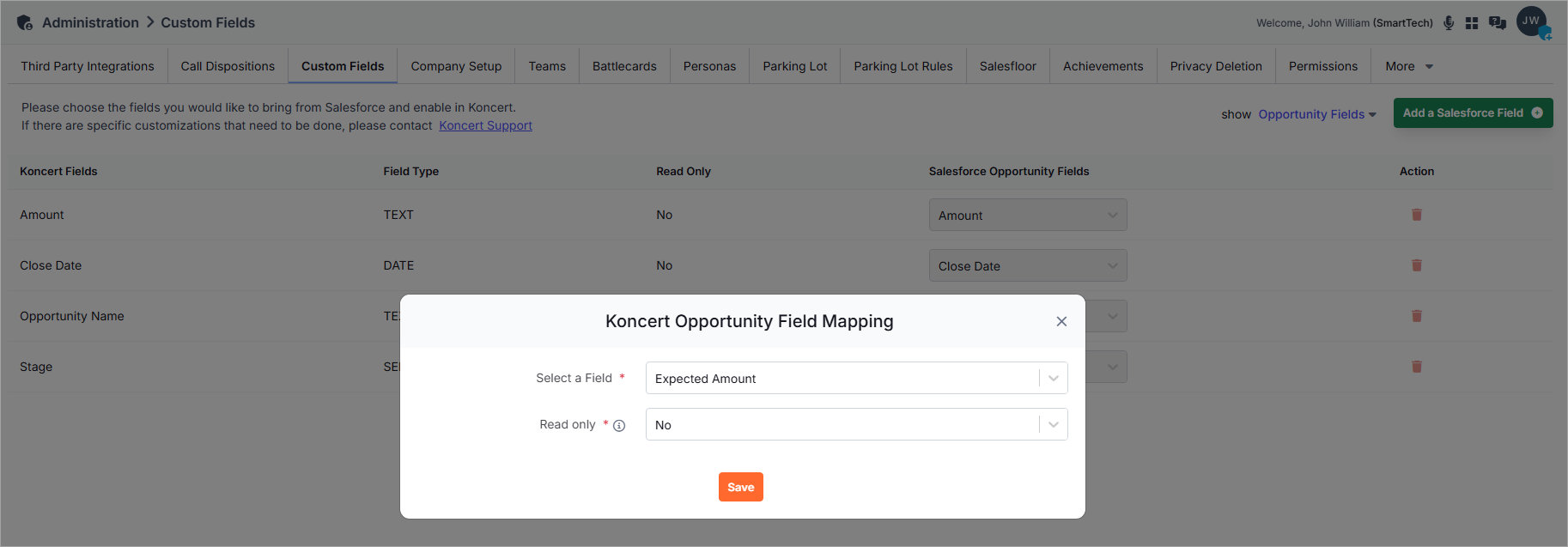Image resolution: width=1568 pixels, height=547 pixels.
Task: Click the Field Type column header
Action: point(410,171)
